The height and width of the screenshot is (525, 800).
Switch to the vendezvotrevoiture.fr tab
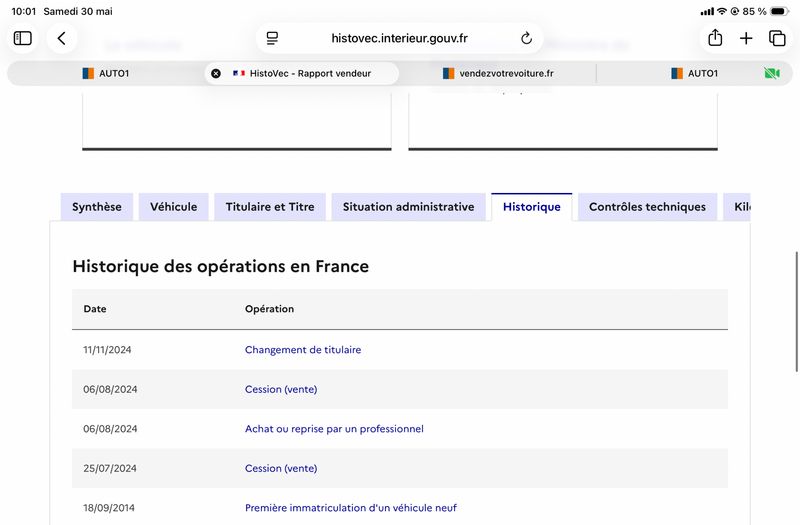[x=498, y=73]
